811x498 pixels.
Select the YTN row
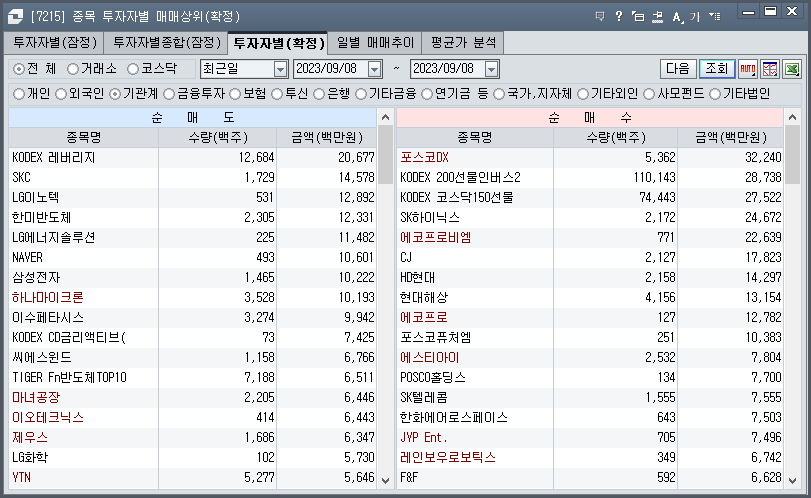(193, 478)
